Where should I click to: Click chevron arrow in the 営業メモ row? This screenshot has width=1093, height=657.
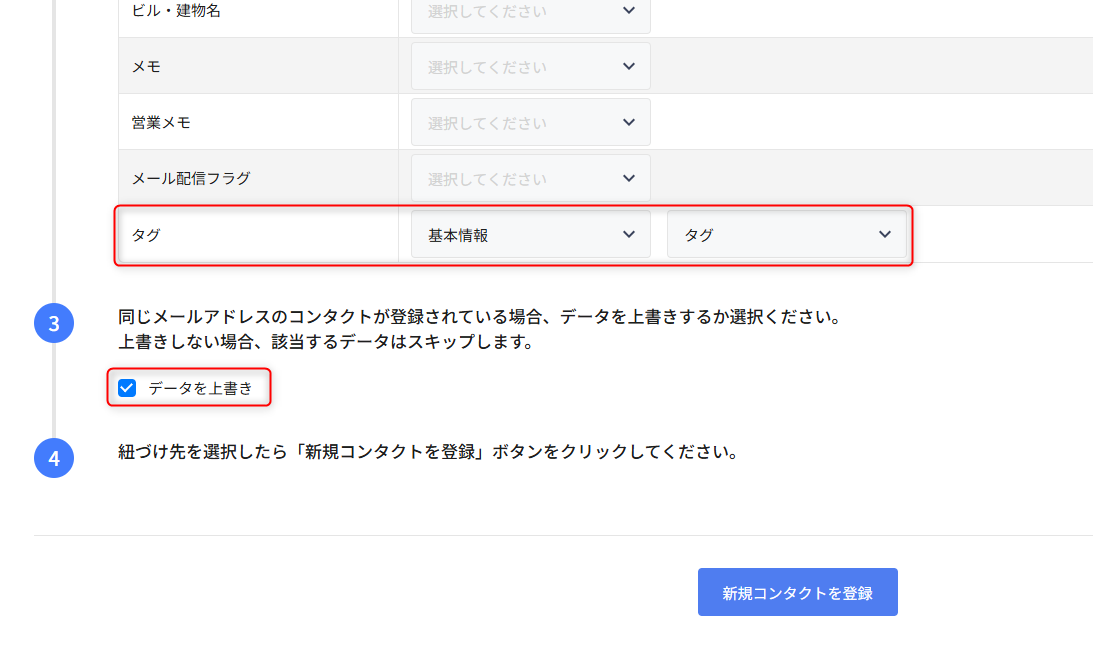point(628,122)
